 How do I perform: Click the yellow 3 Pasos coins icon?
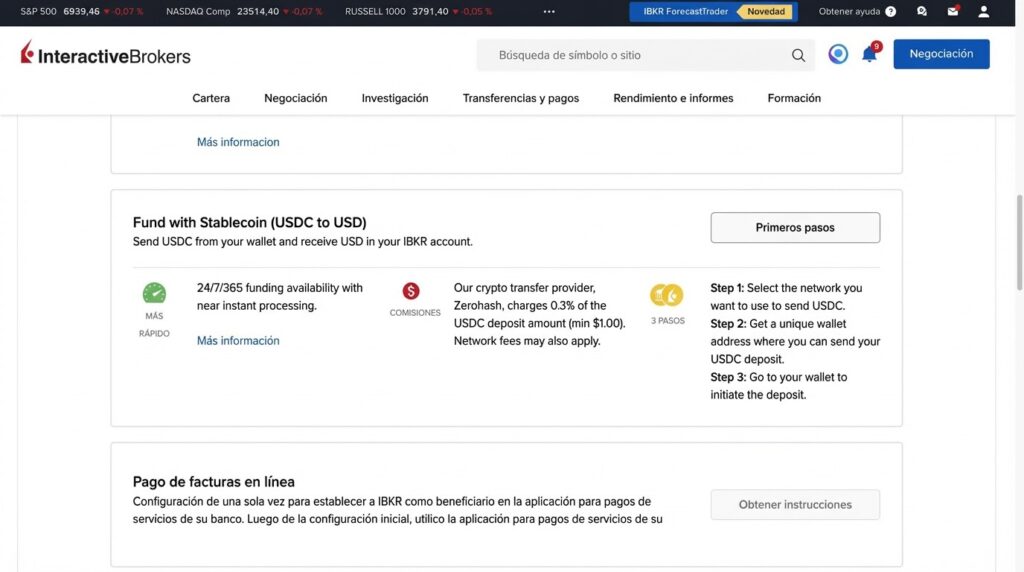click(666, 295)
